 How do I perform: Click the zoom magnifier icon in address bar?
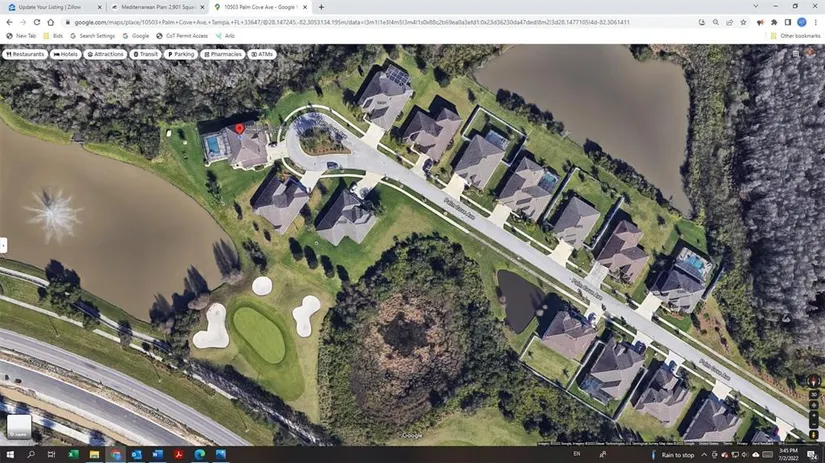point(715,22)
